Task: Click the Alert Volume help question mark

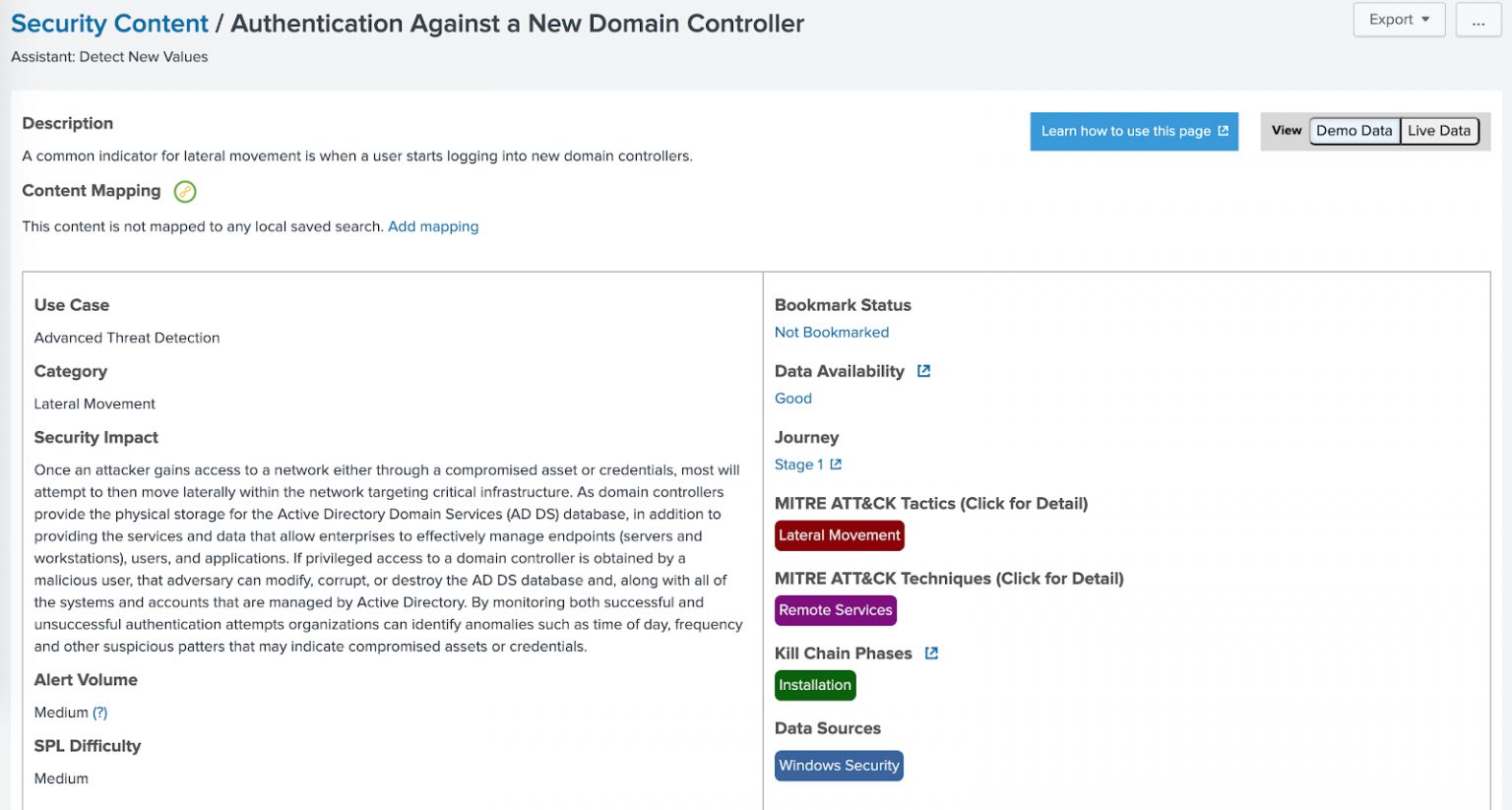Action: point(99,713)
